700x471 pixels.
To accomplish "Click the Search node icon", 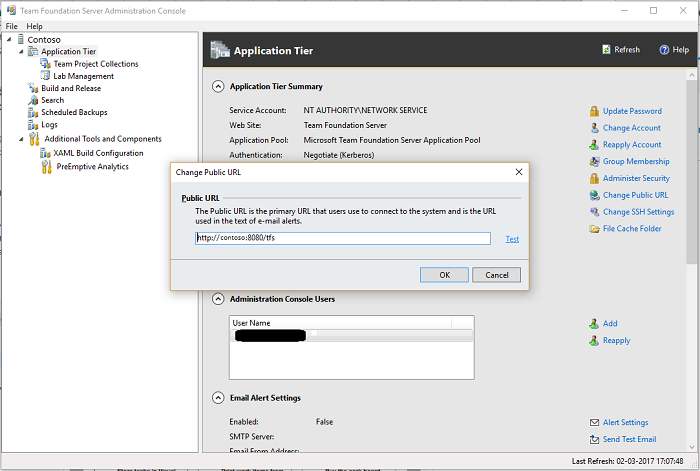I will coord(33,100).
